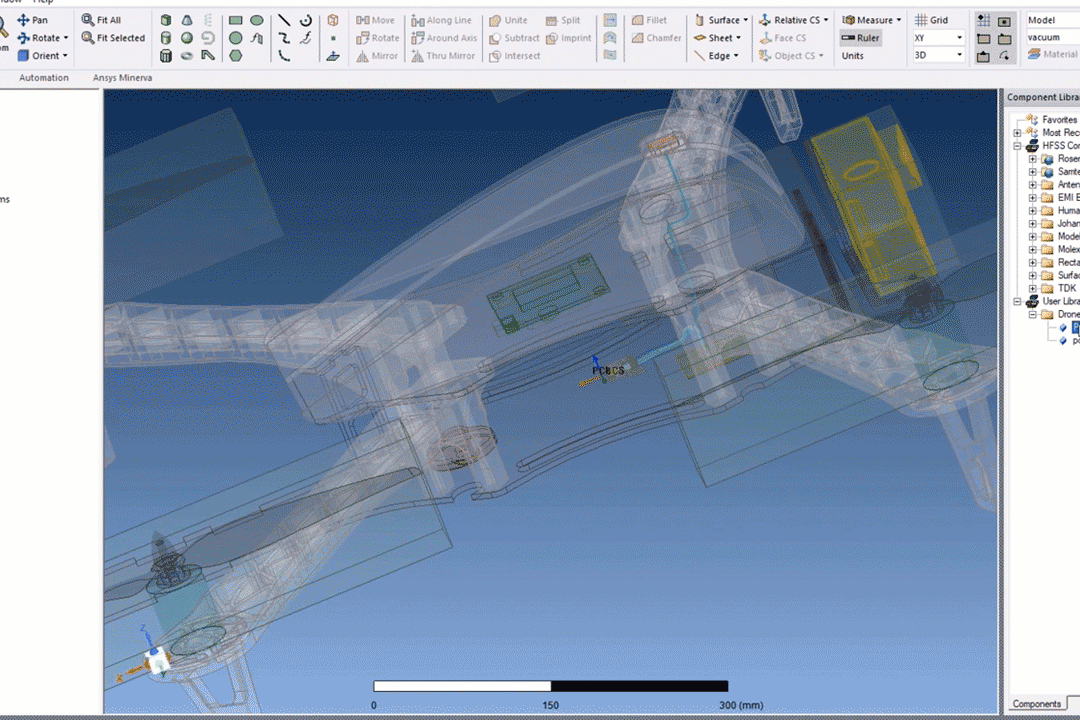
Task: Open the Rotate dropdown arrow
Action: pos(66,38)
